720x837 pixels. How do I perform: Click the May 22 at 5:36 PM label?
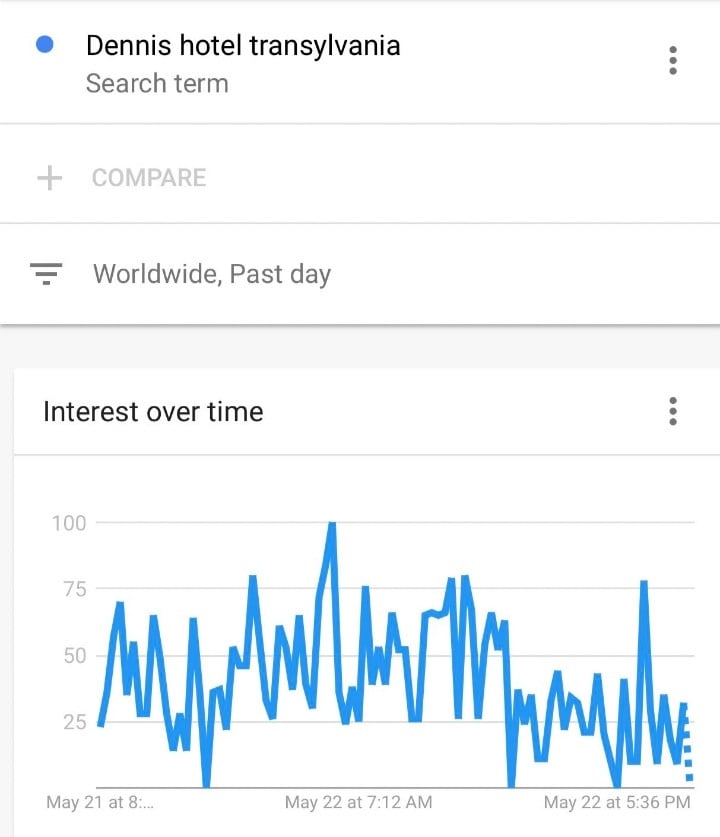tap(617, 802)
